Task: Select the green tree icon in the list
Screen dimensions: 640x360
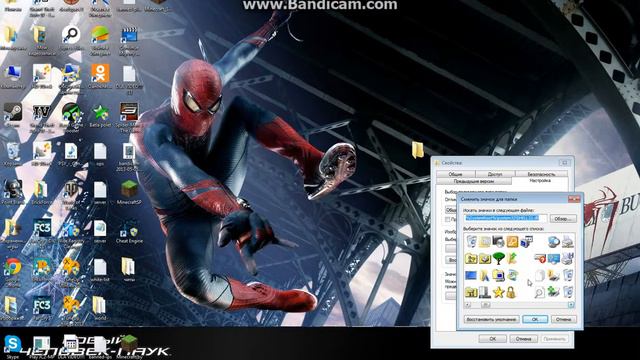Action: pos(498,258)
